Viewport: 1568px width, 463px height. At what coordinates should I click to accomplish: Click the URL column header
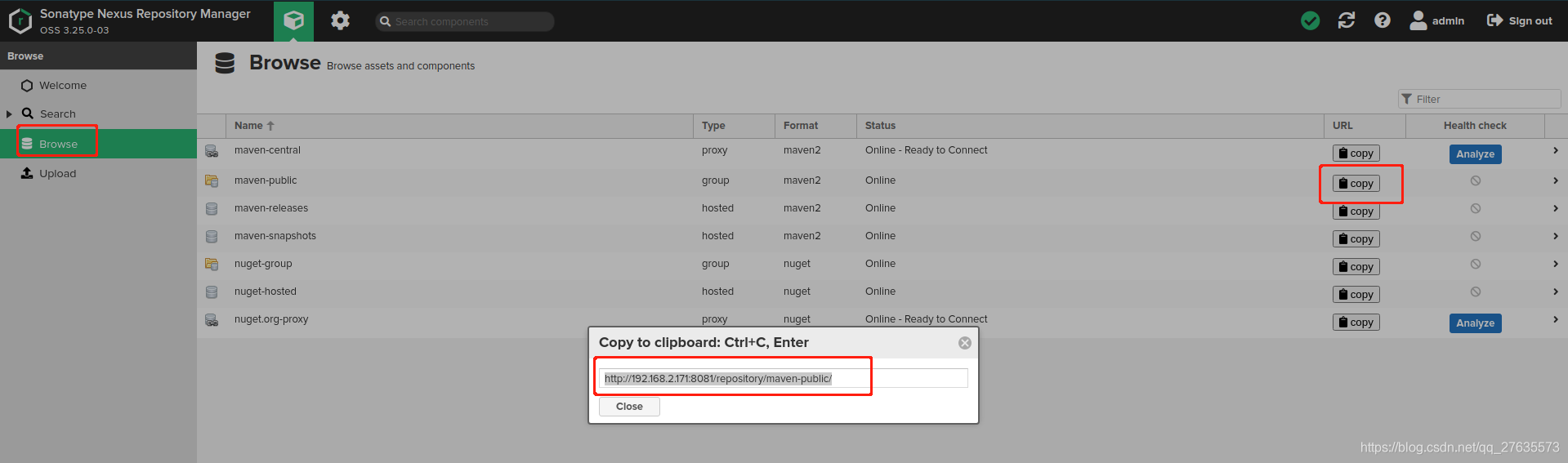[x=1365, y=126]
